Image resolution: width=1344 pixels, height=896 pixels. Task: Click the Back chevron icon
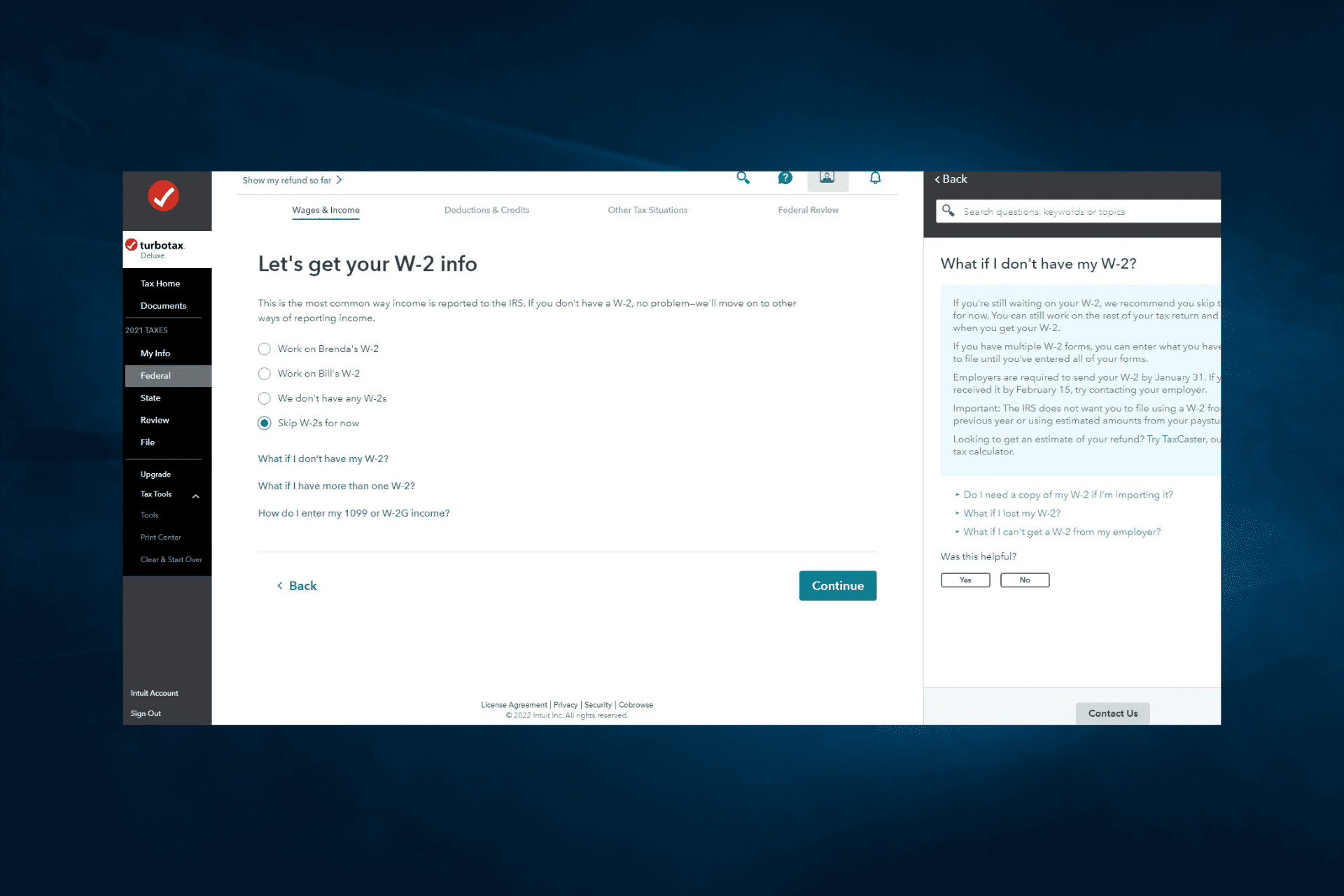point(937,179)
